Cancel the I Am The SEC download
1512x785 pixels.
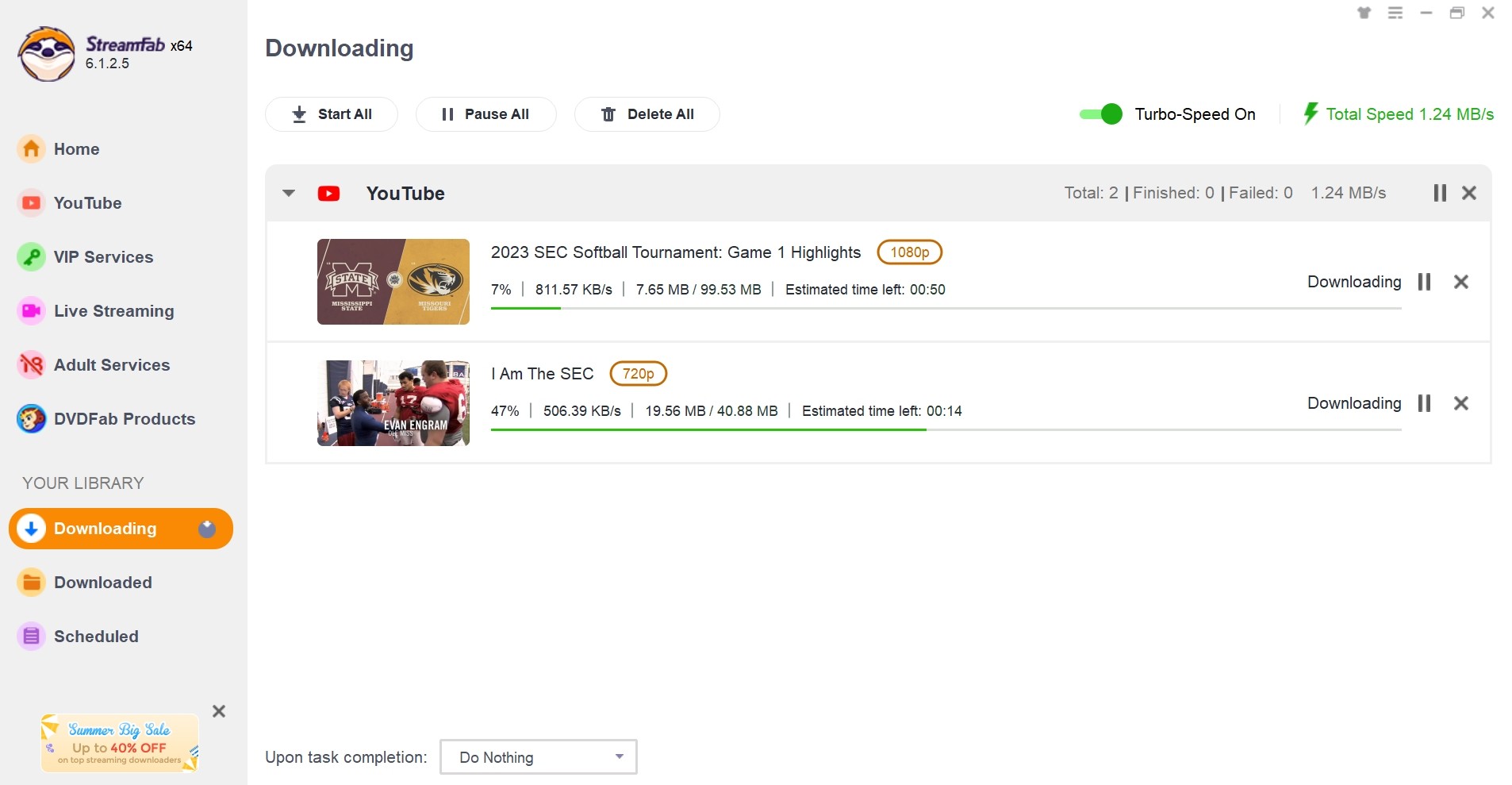[1461, 403]
